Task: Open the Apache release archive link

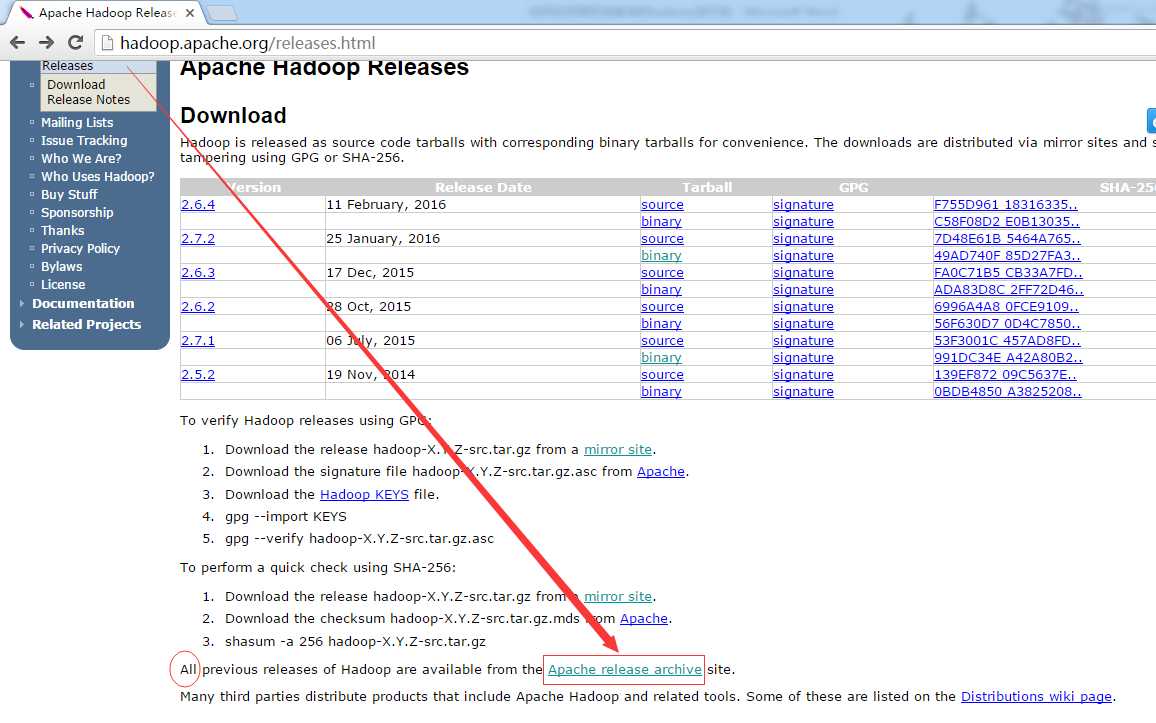Action: coord(624,669)
